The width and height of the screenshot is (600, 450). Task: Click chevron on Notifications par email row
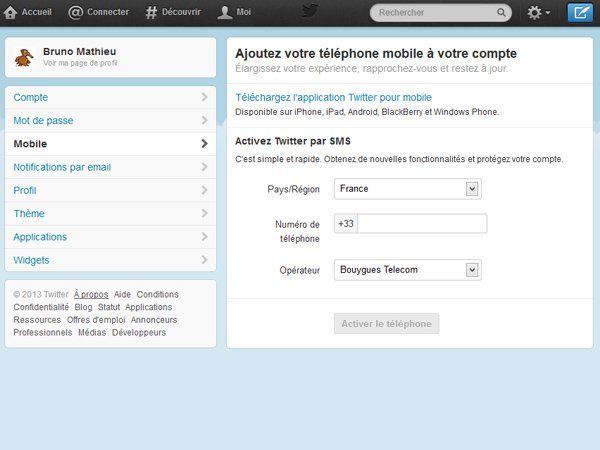(204, 167)
